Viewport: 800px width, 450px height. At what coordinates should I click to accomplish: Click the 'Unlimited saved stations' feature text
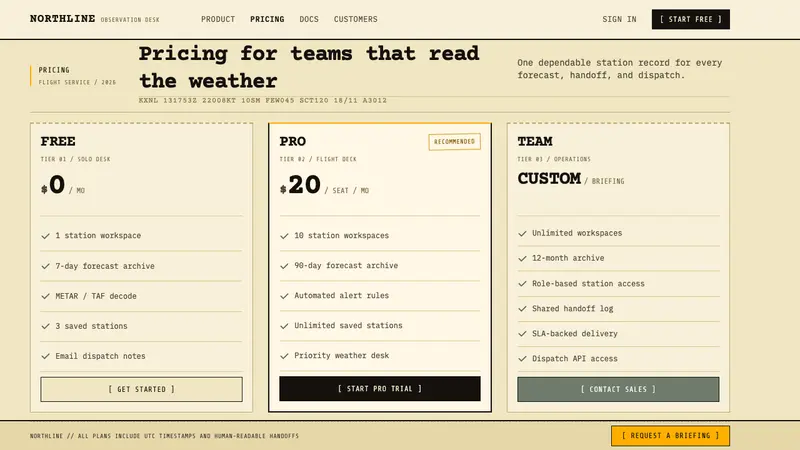[x=348, y=326]
